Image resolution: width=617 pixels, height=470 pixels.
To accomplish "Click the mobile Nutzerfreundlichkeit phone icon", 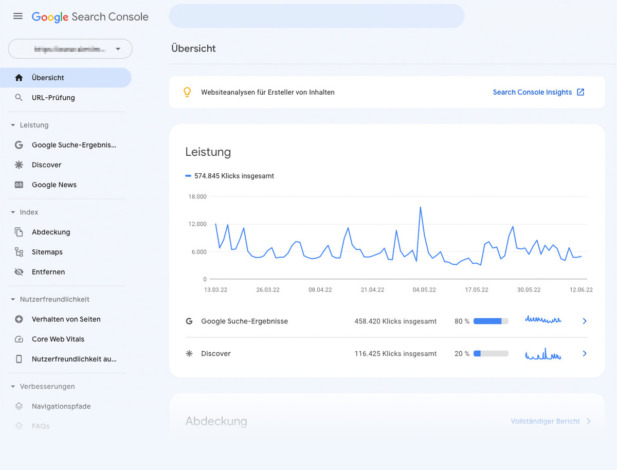I will pos(18,359).
